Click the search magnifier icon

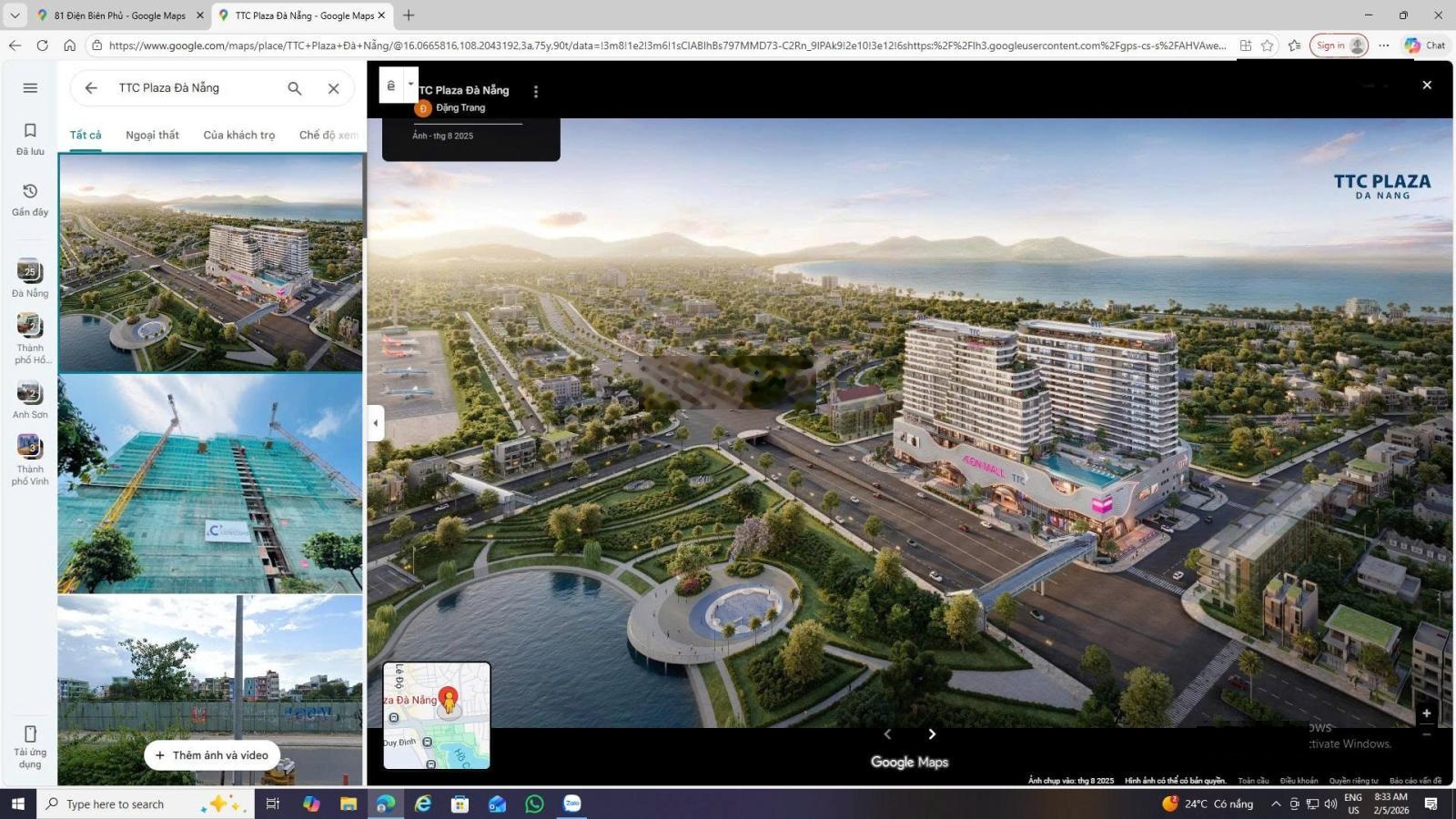coord(294,88)
